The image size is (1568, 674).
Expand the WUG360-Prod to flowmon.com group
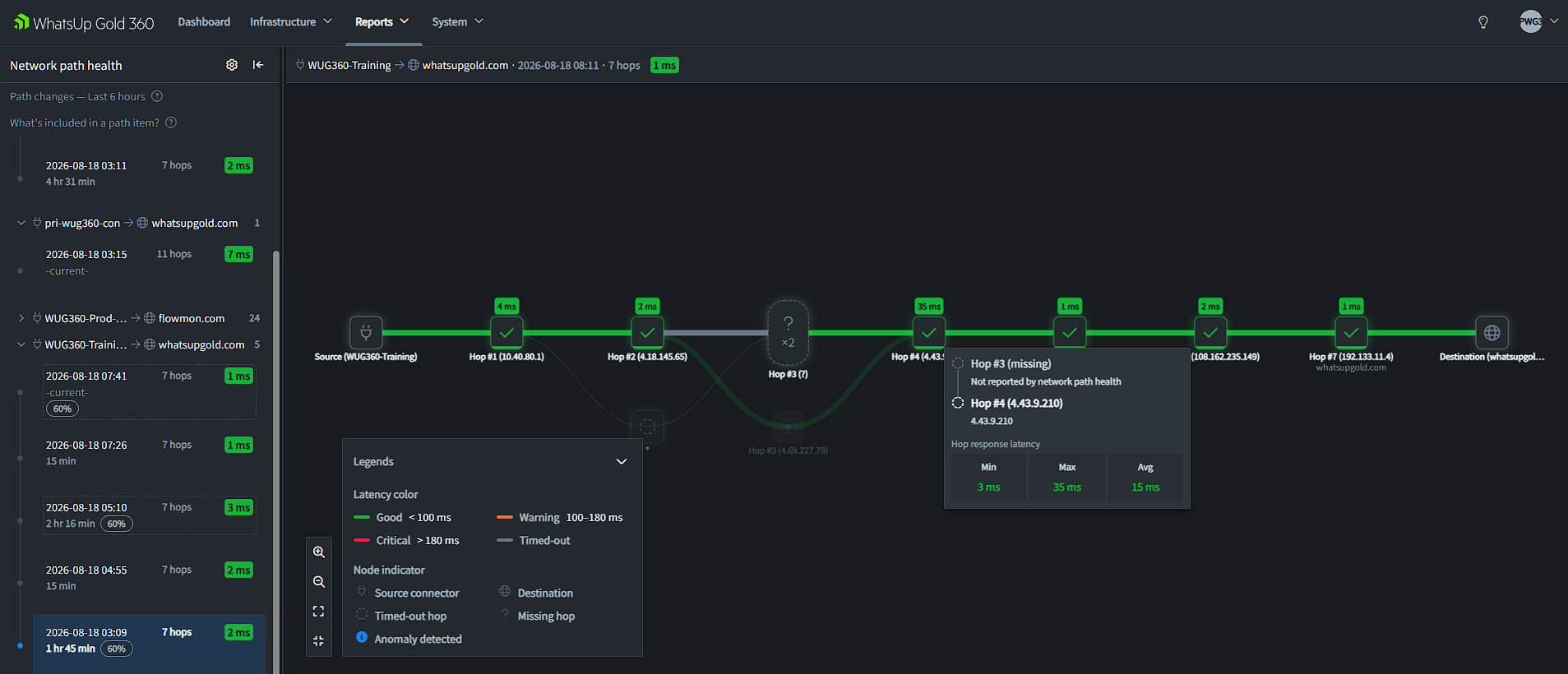pyautogui.click(x=21, y=318)
